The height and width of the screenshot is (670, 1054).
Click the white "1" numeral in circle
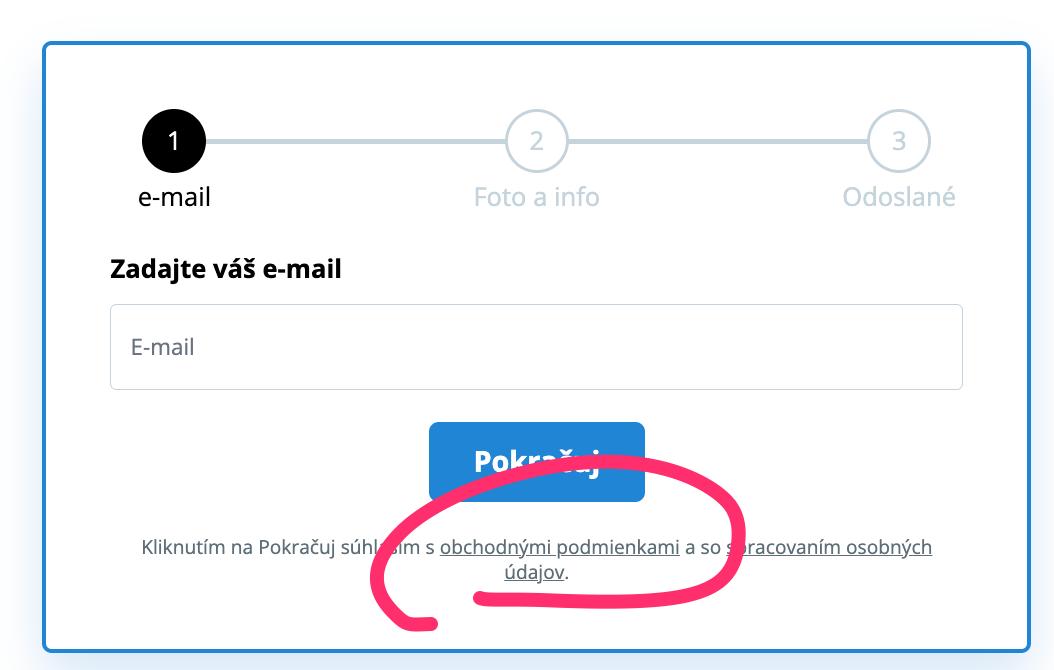coord(173,141)
